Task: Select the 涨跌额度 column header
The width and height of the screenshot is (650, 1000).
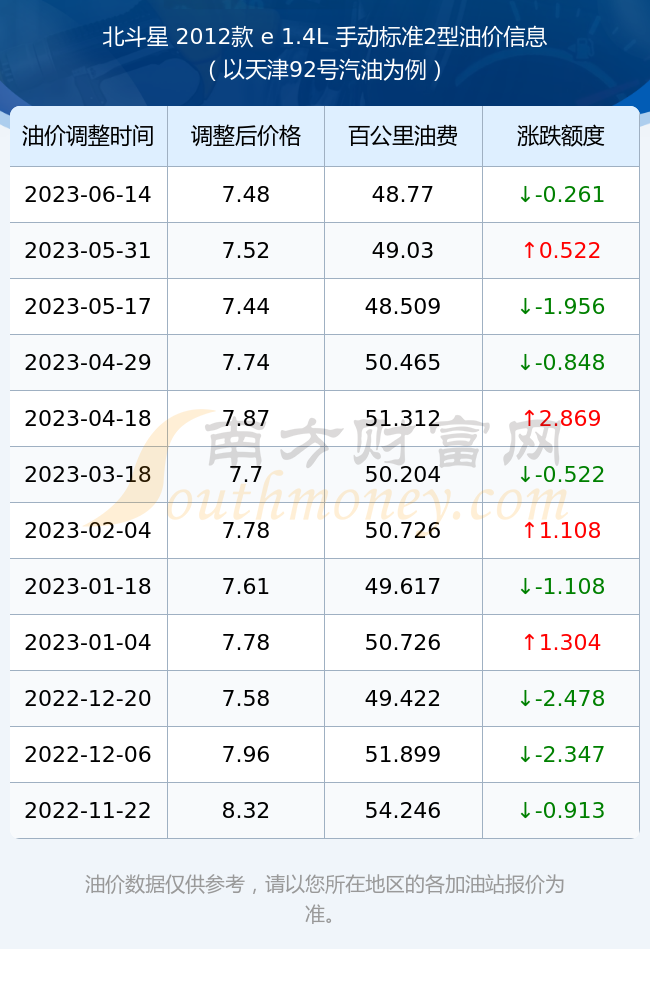Action: [x=561, y=136]
